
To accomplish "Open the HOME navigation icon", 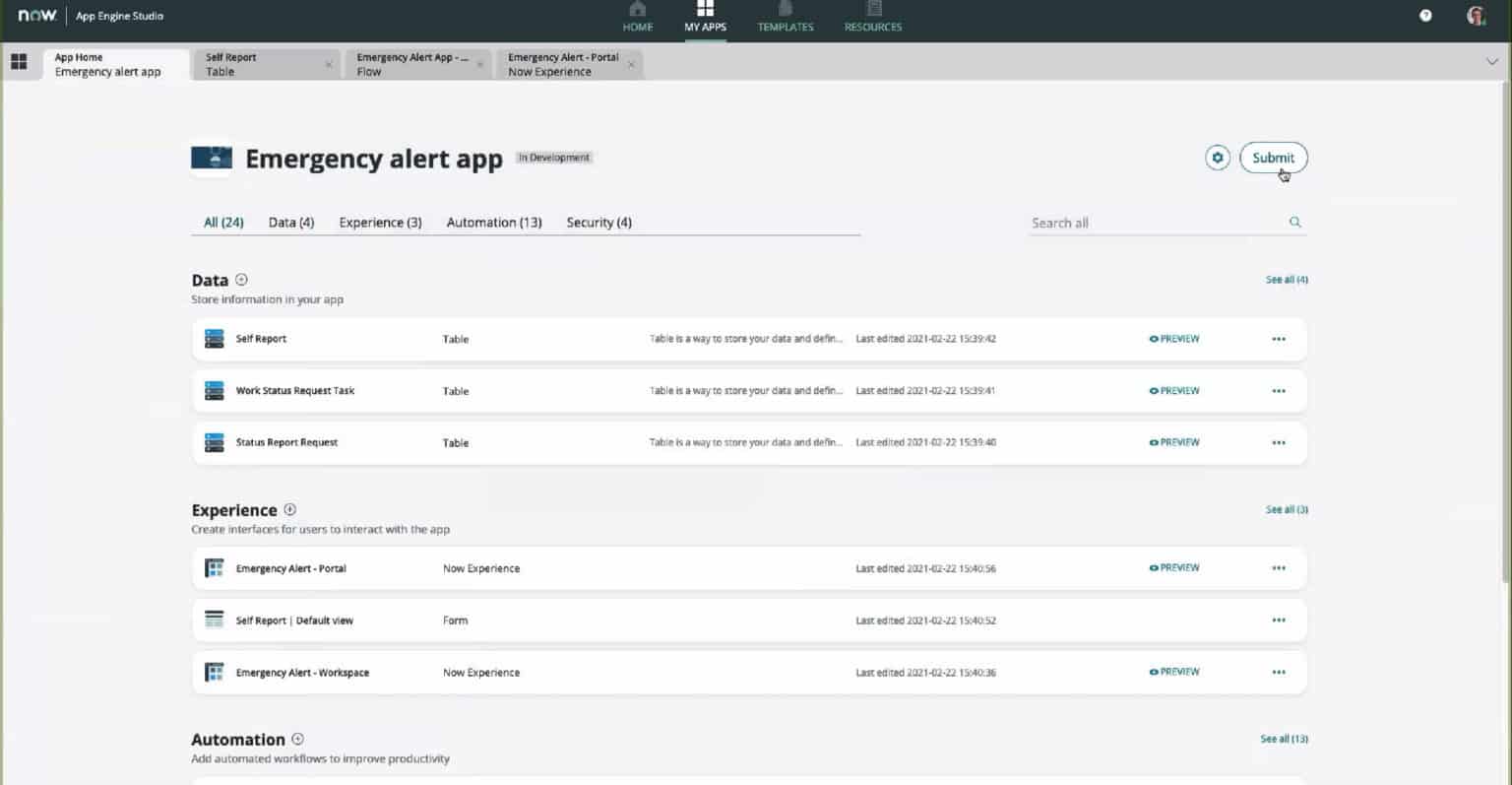I will (637, 17).
